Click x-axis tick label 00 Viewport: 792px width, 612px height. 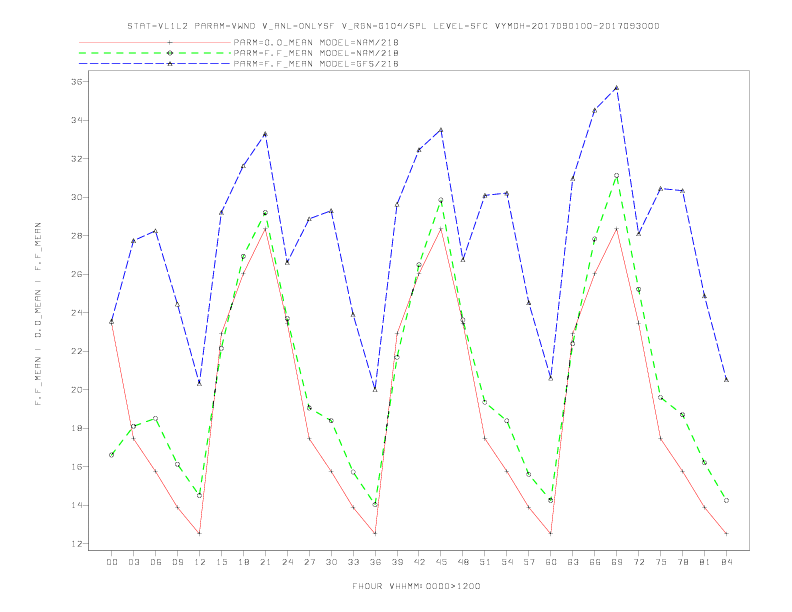(x=112, y=562)
